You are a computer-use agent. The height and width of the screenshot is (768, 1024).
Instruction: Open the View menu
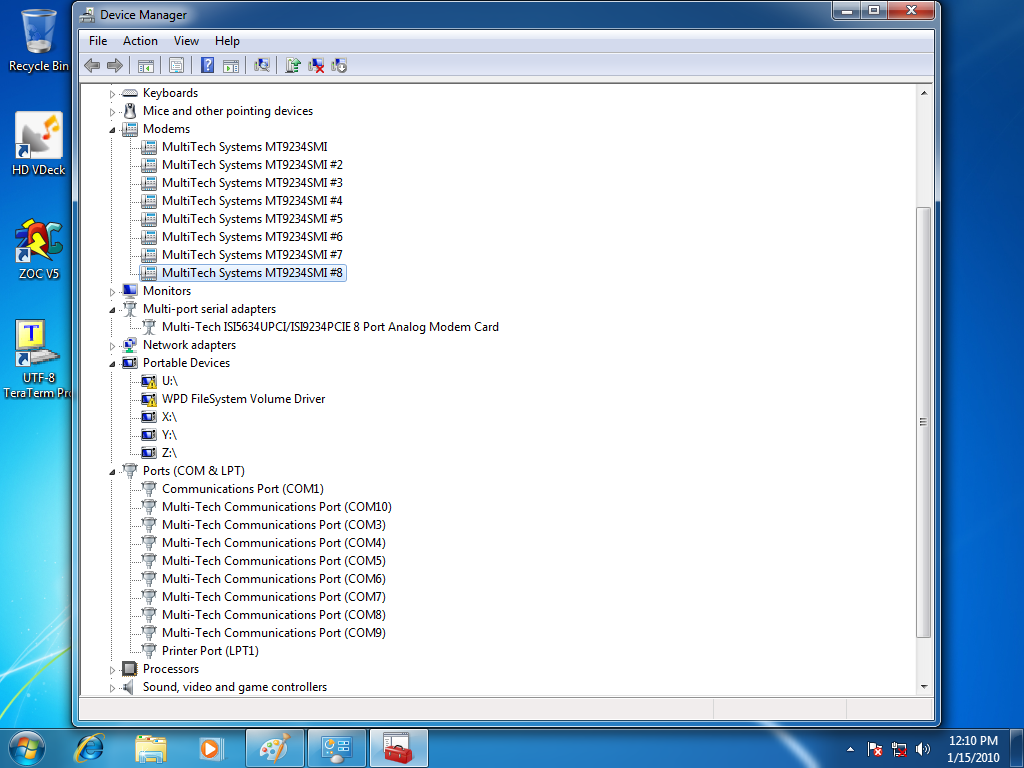coord(186,41)
